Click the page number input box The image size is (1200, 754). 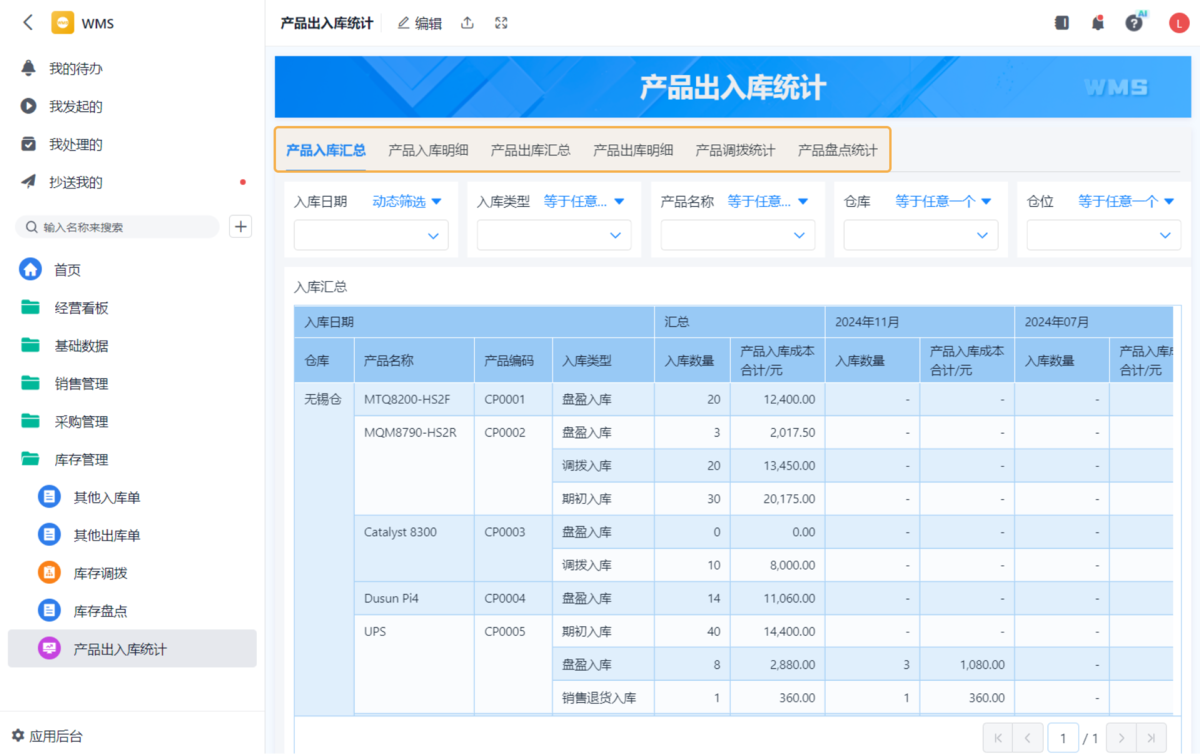click(x=1062, y=738)
